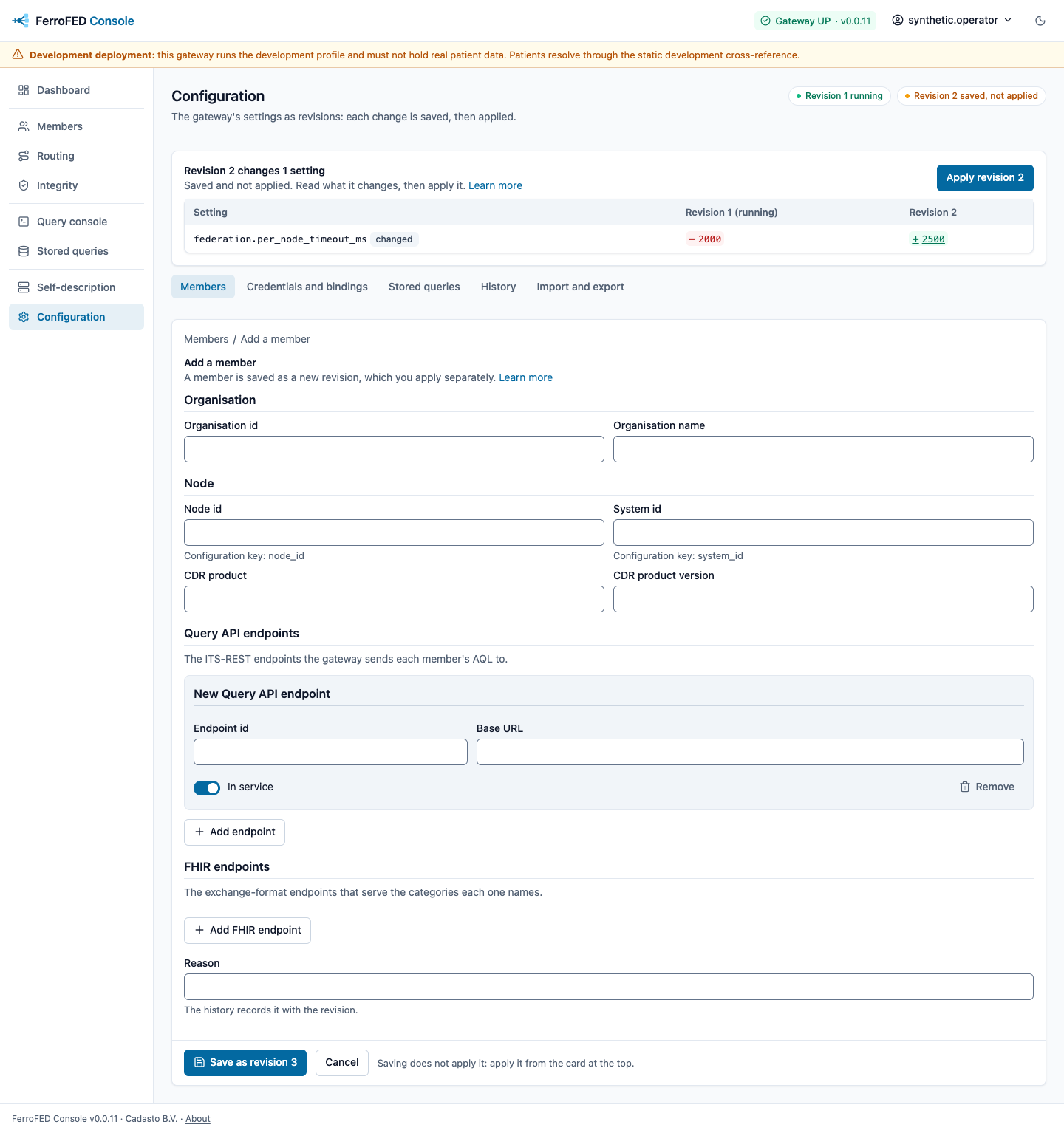Click the Revision 2 saved, not applied badge
Screen dimensions: 1064x1133
(971, 96)
